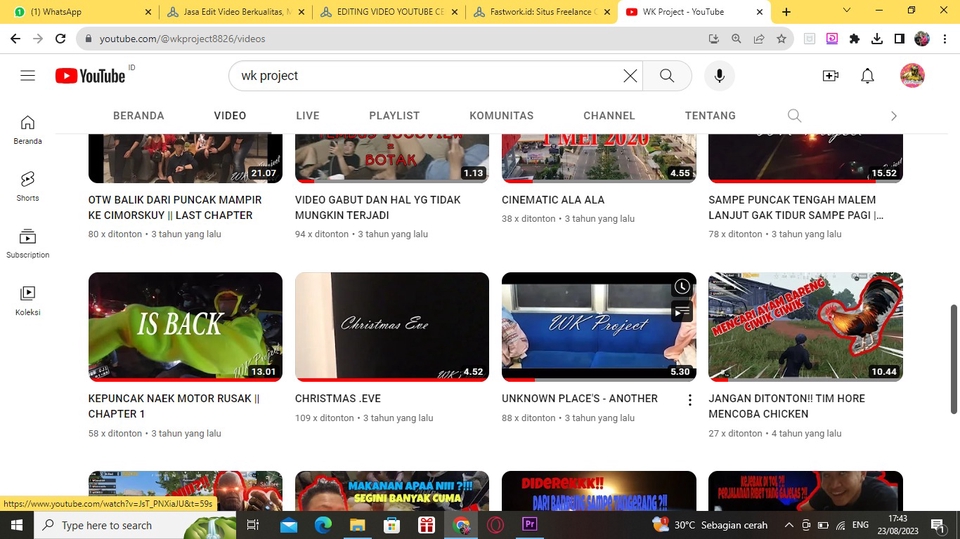
Task: Toggle the Chrome side panel icon
Action: click(899, 39)
